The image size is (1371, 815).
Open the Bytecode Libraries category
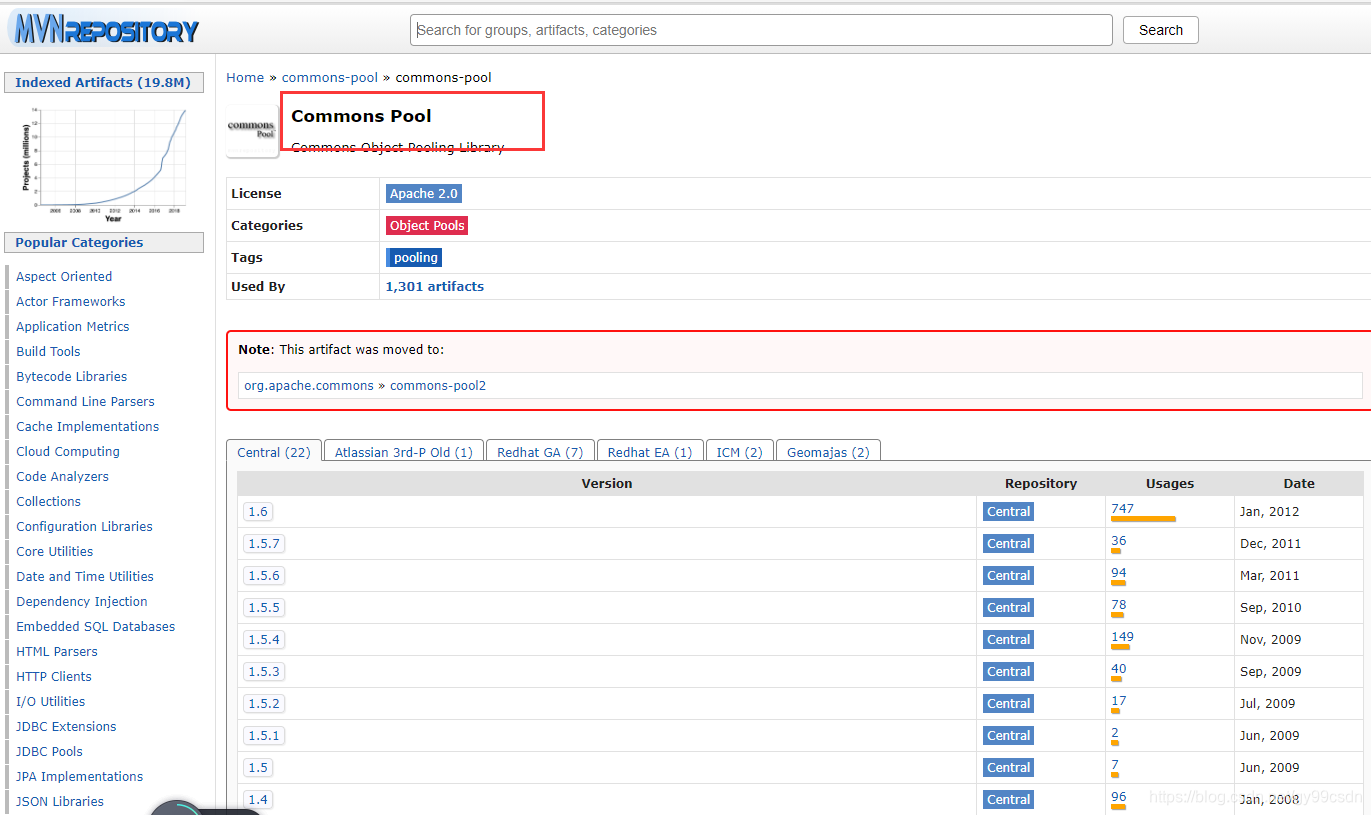[72, 376]
